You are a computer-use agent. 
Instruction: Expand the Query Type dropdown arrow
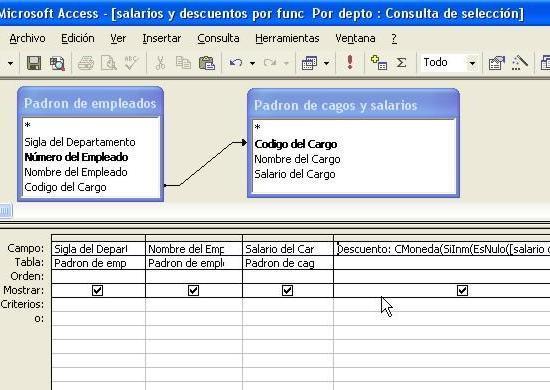point(326,63)
